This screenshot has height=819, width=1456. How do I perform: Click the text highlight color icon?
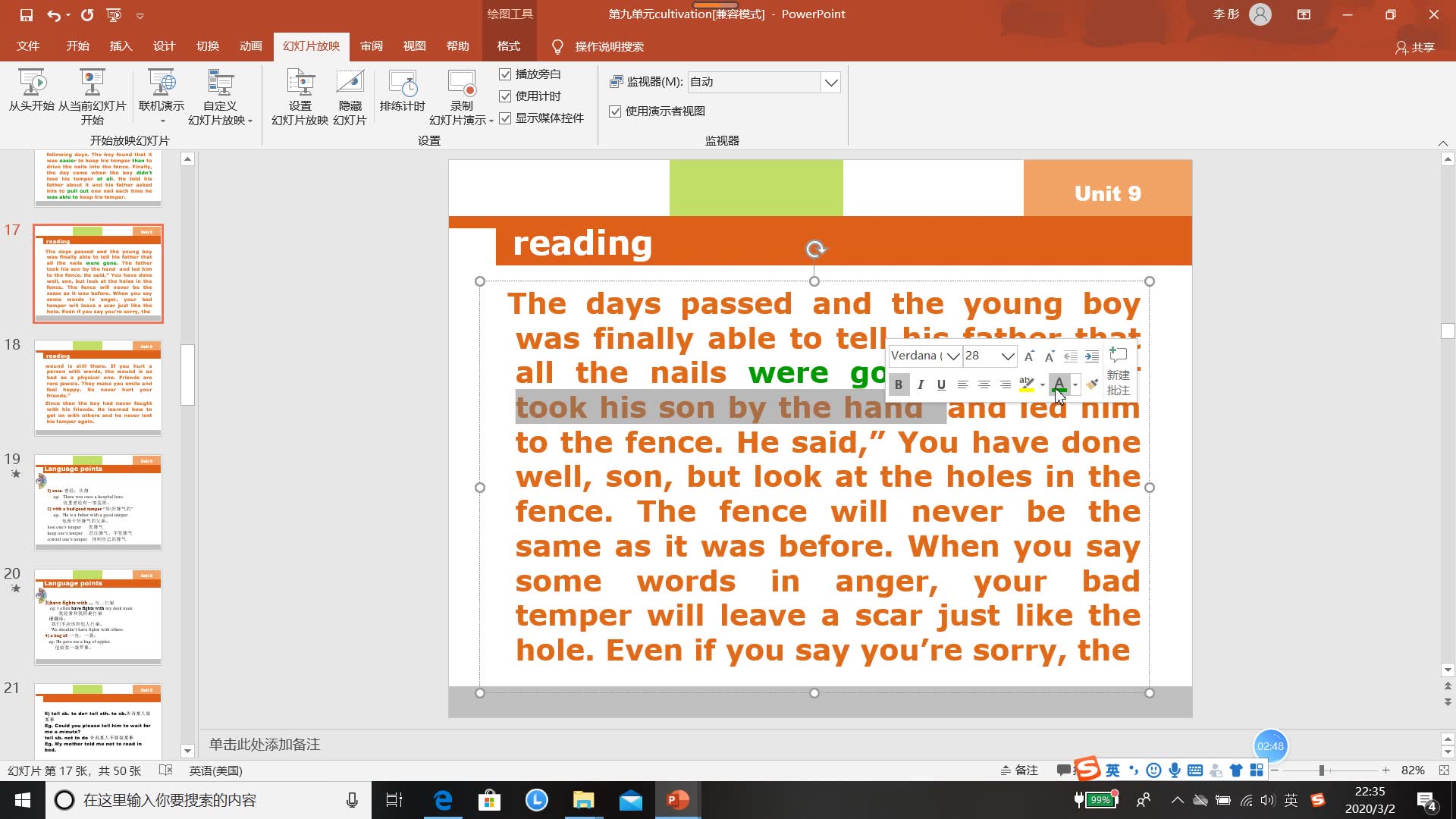(1028, 384)
